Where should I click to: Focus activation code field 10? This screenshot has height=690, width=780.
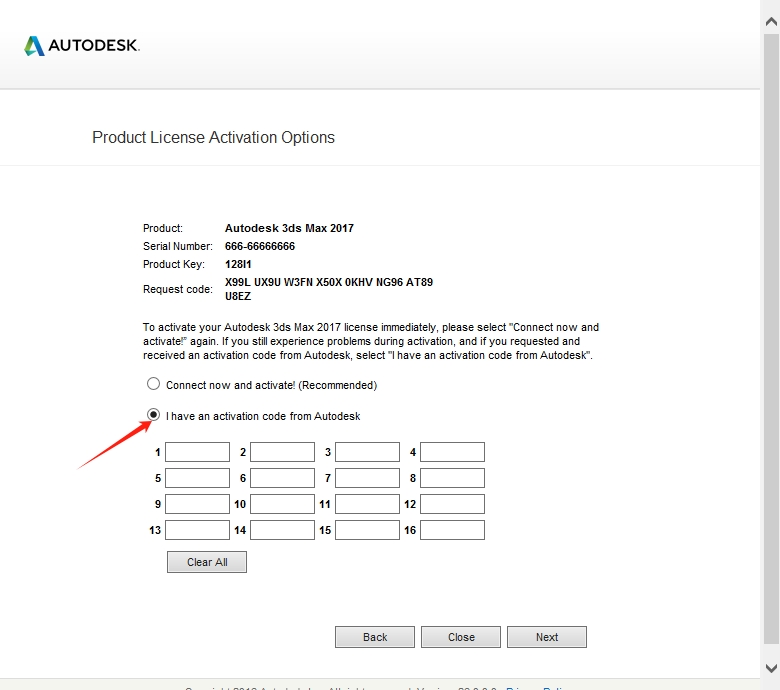coord(282,504)
